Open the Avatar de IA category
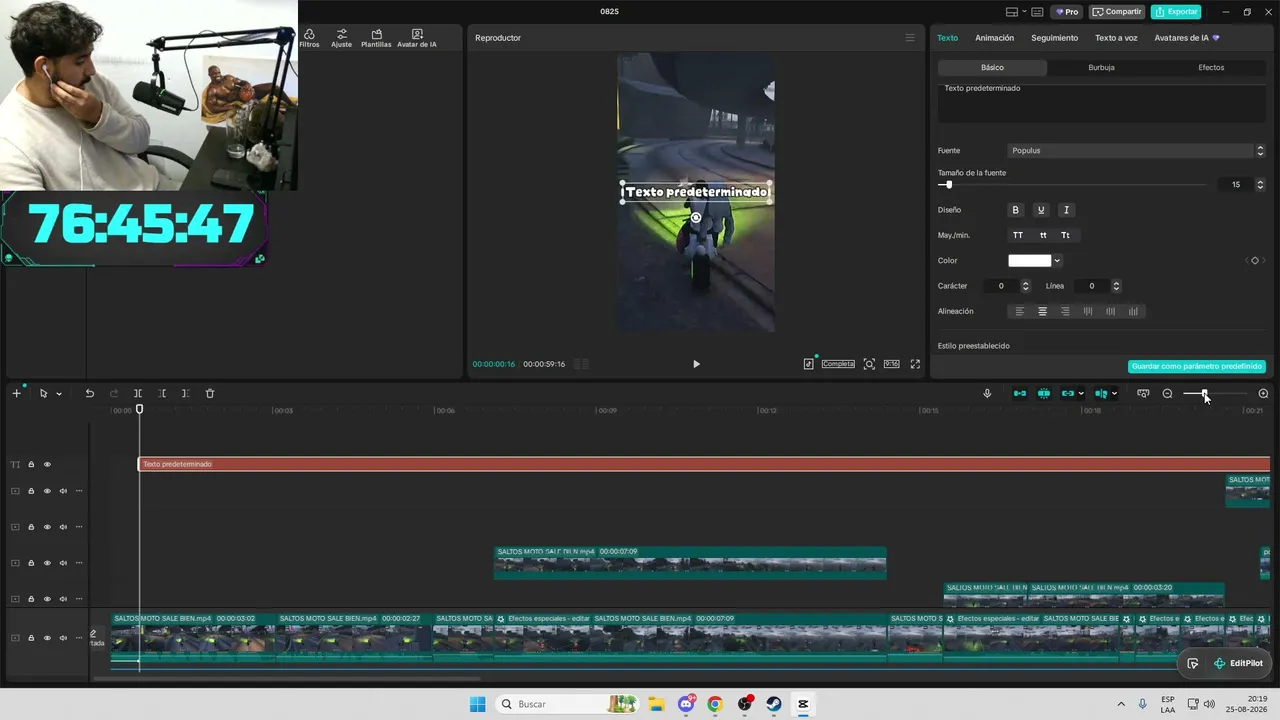 pos(417,38)
